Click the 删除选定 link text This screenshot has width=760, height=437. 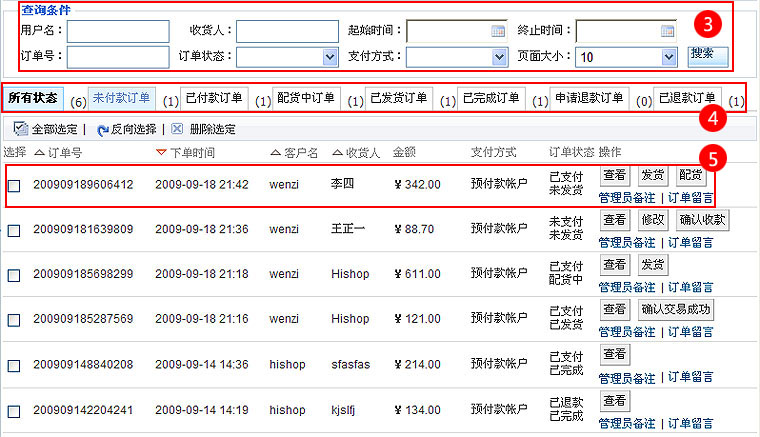point(212,129)
